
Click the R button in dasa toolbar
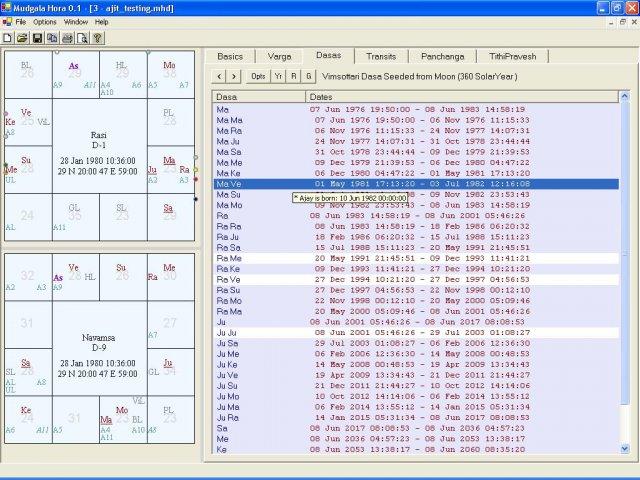tap(294, 75)
